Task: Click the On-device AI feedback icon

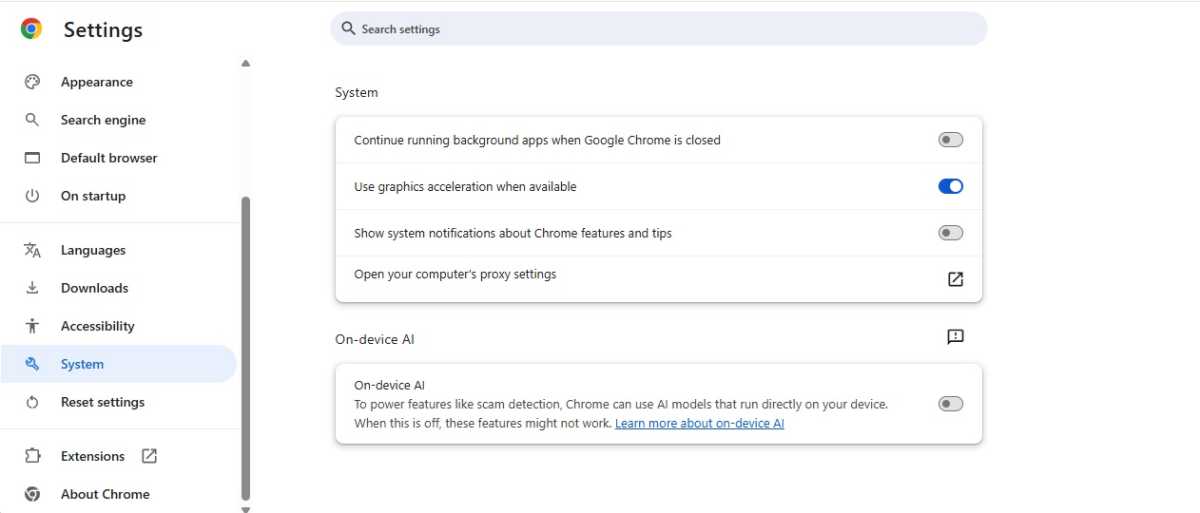Action: click(955, 337)
